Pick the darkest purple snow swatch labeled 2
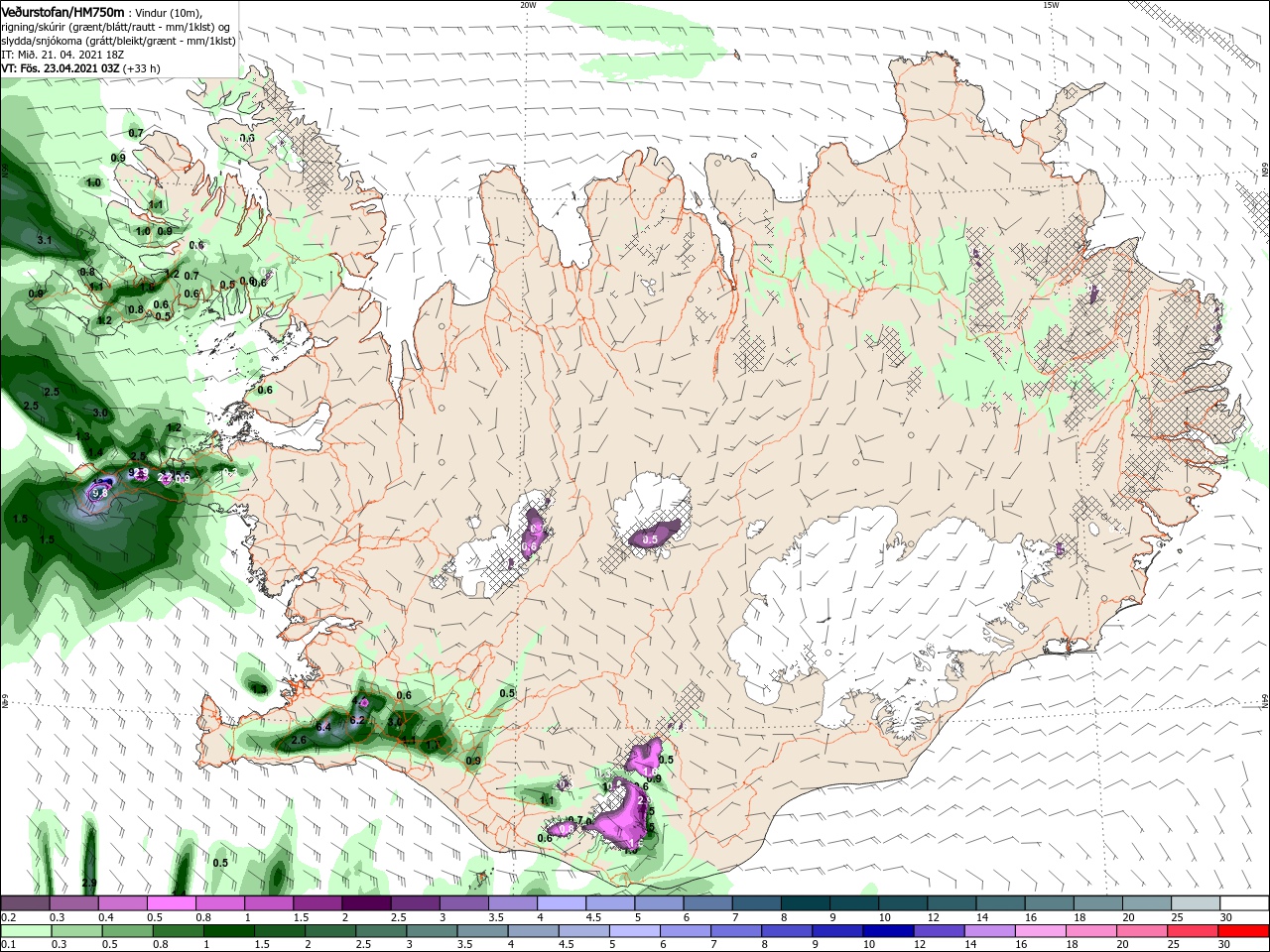 point(366,903)
